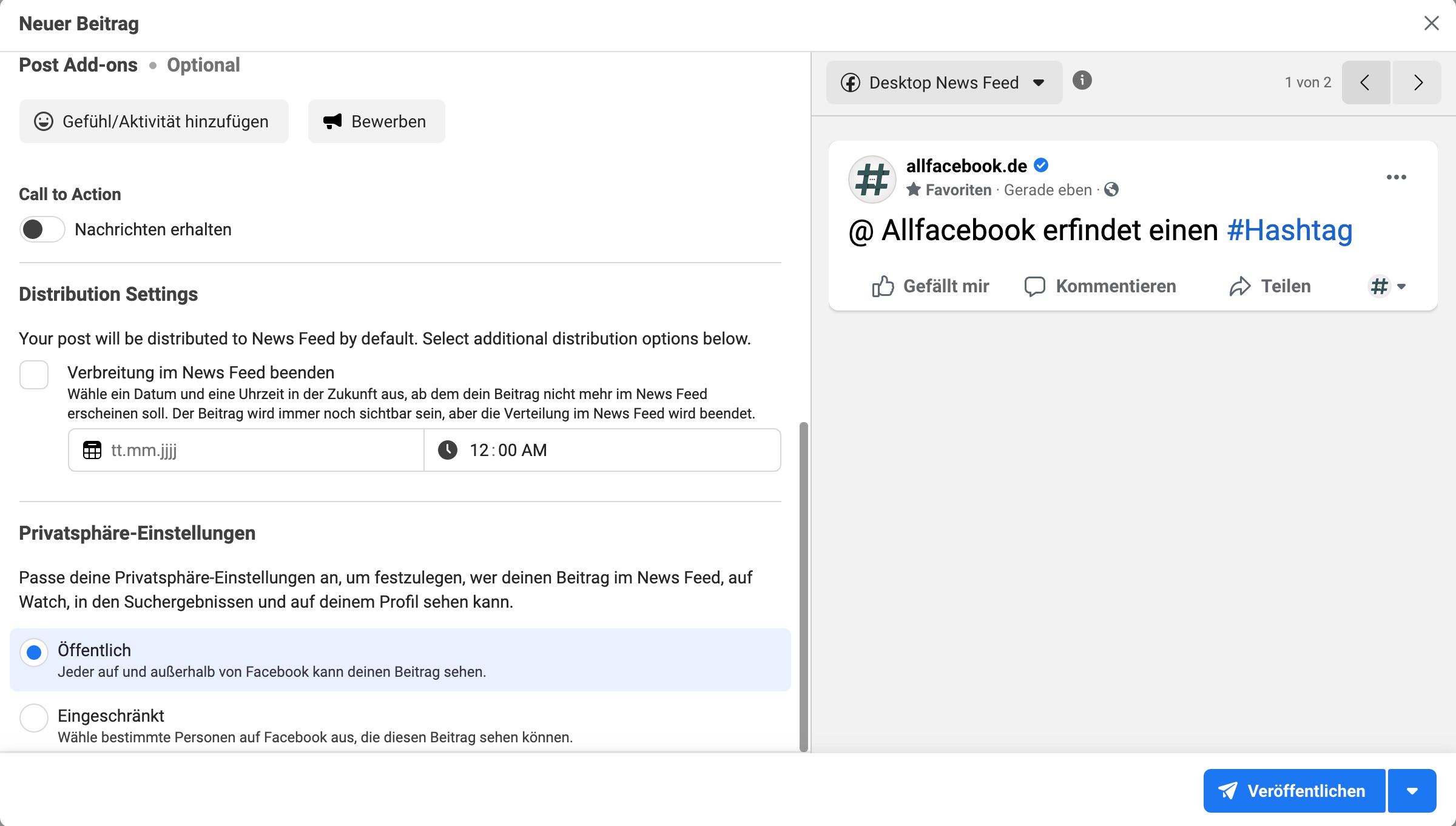Select the Eingeschränkt privacy option
The height and width of the screenshot is (826, 1456).
[x=34, y=718]
